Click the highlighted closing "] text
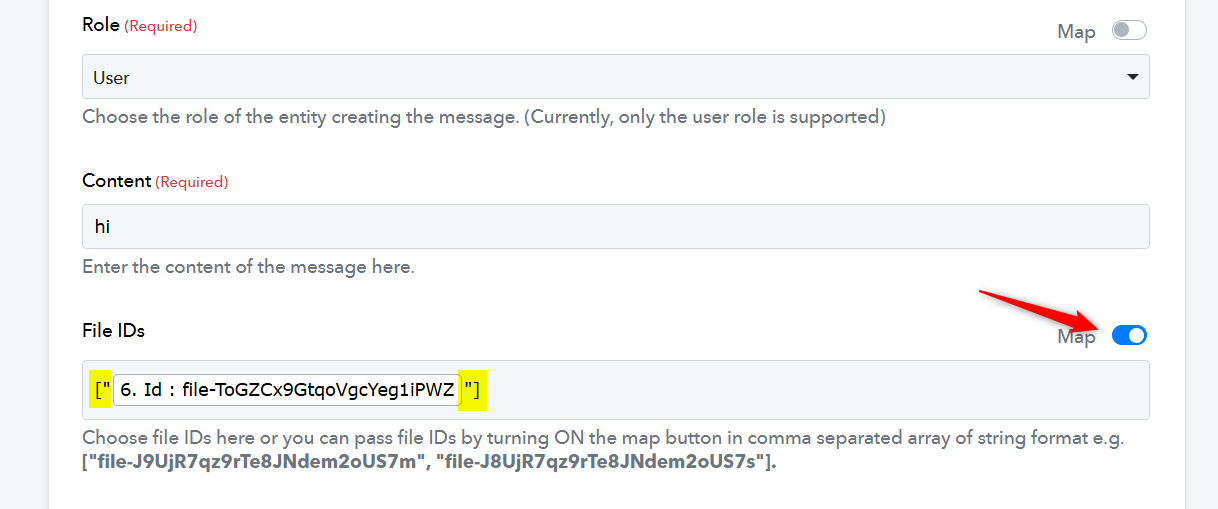Viewport: 1218px width, 509px height. point(472,390)
